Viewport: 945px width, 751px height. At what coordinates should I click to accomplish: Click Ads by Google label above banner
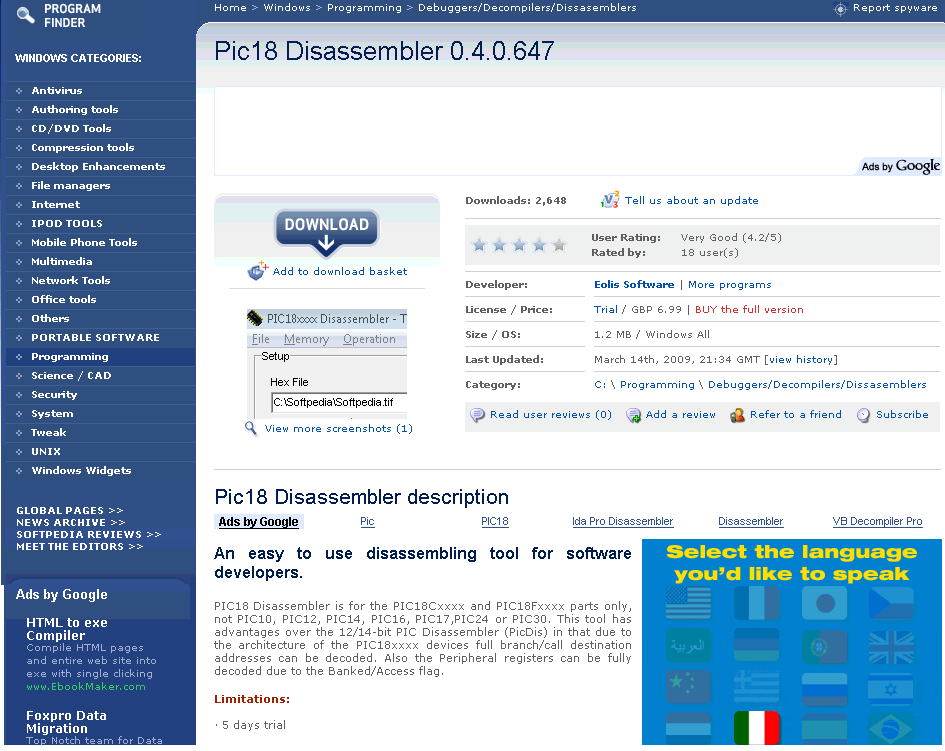pyautogui.click(x=900, y=166)
